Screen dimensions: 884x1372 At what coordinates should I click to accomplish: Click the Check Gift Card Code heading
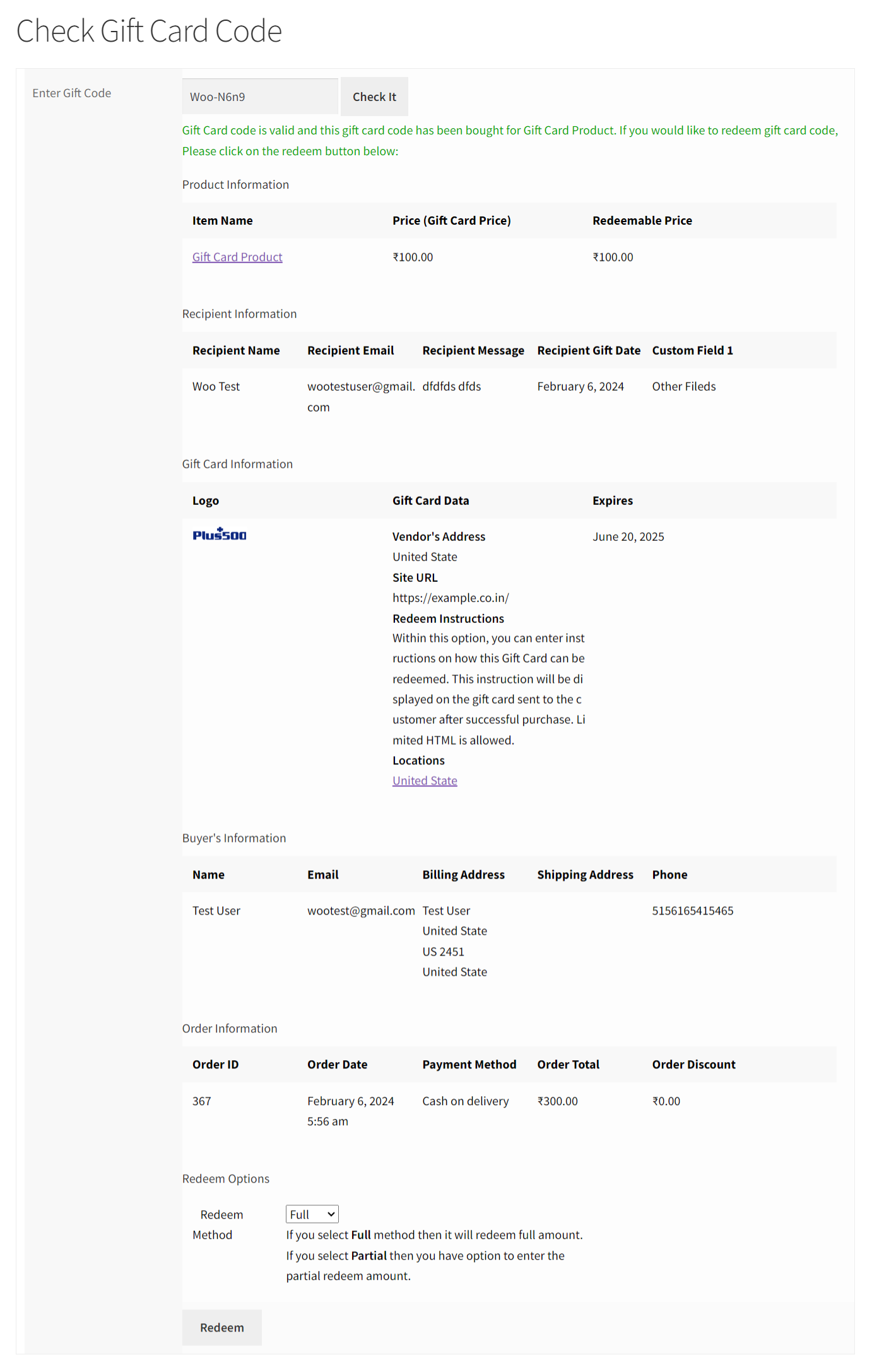[149, 31]
